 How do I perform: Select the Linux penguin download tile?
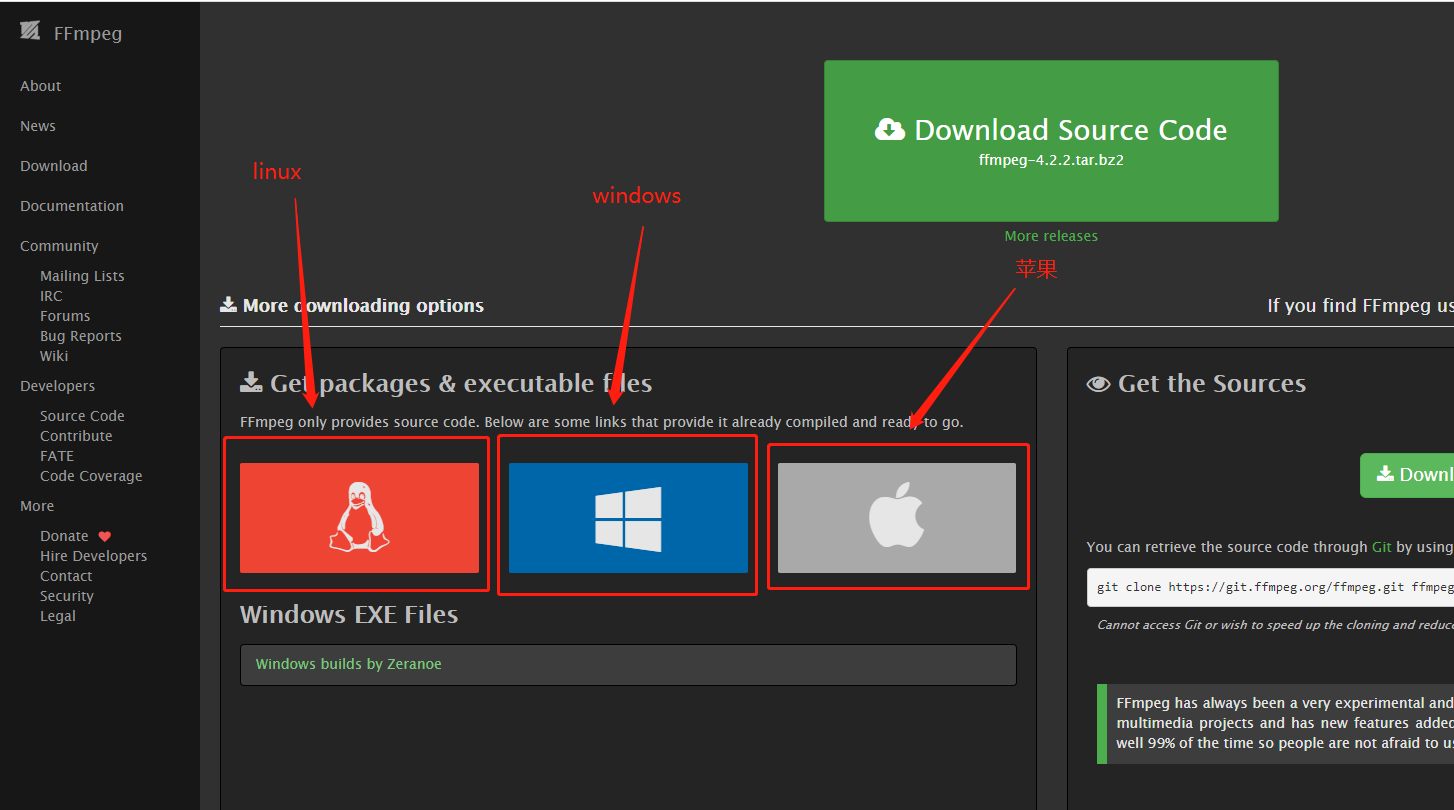[359, 518]
